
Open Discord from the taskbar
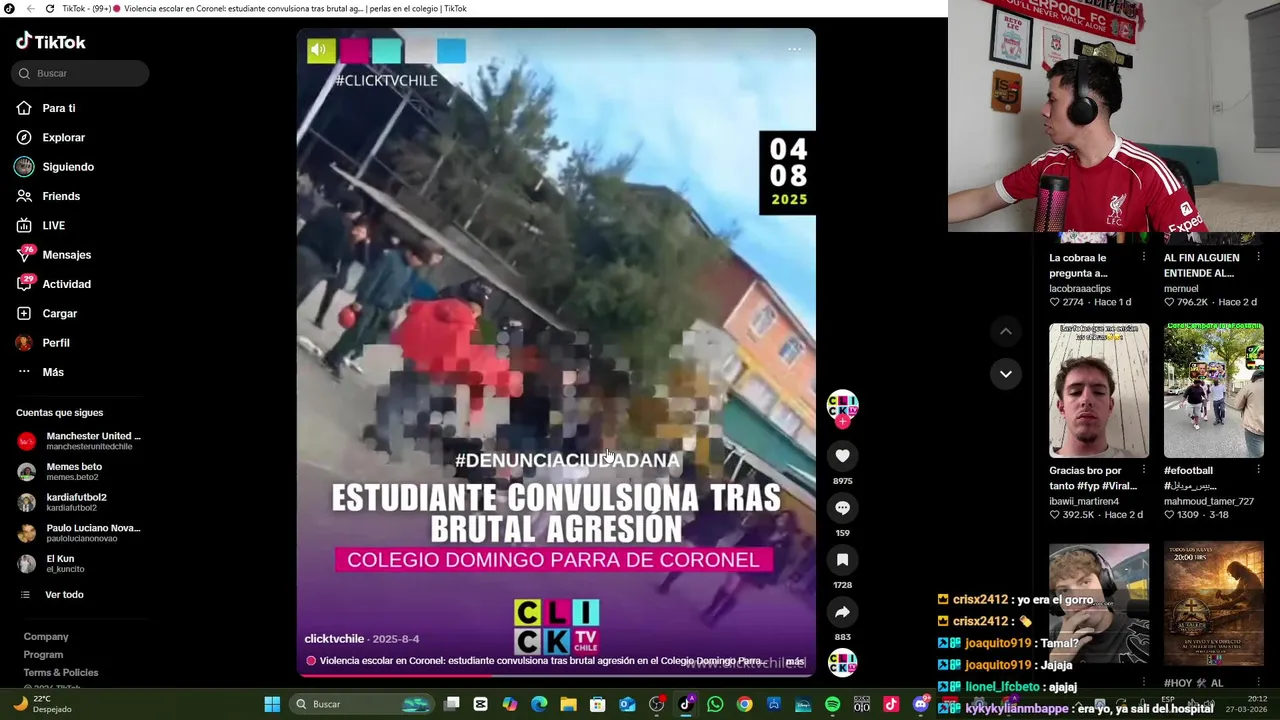921,704
